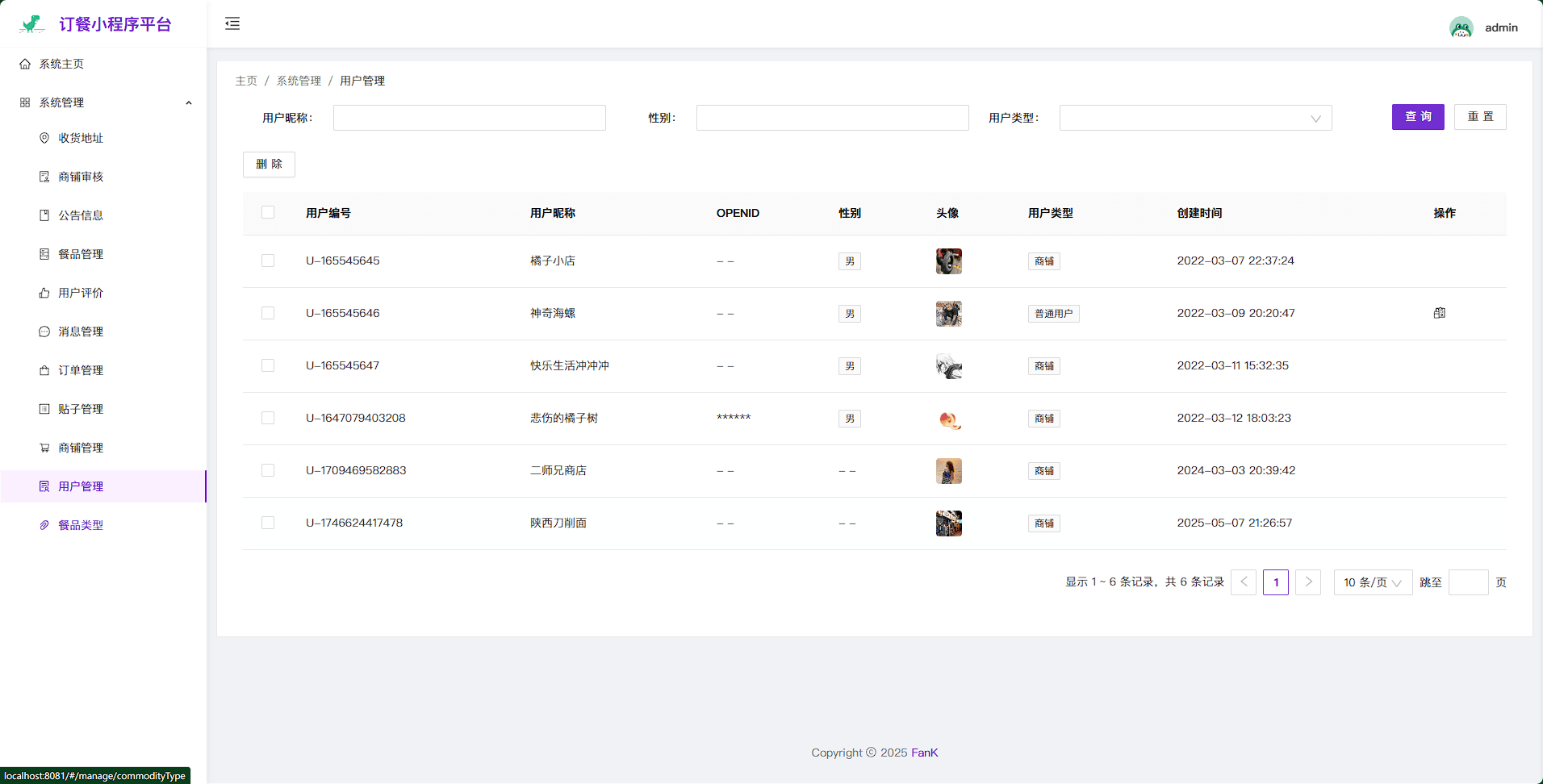Click the dinosaur logo icon
The image size is (1543, 784).
[x=32, y=24]
